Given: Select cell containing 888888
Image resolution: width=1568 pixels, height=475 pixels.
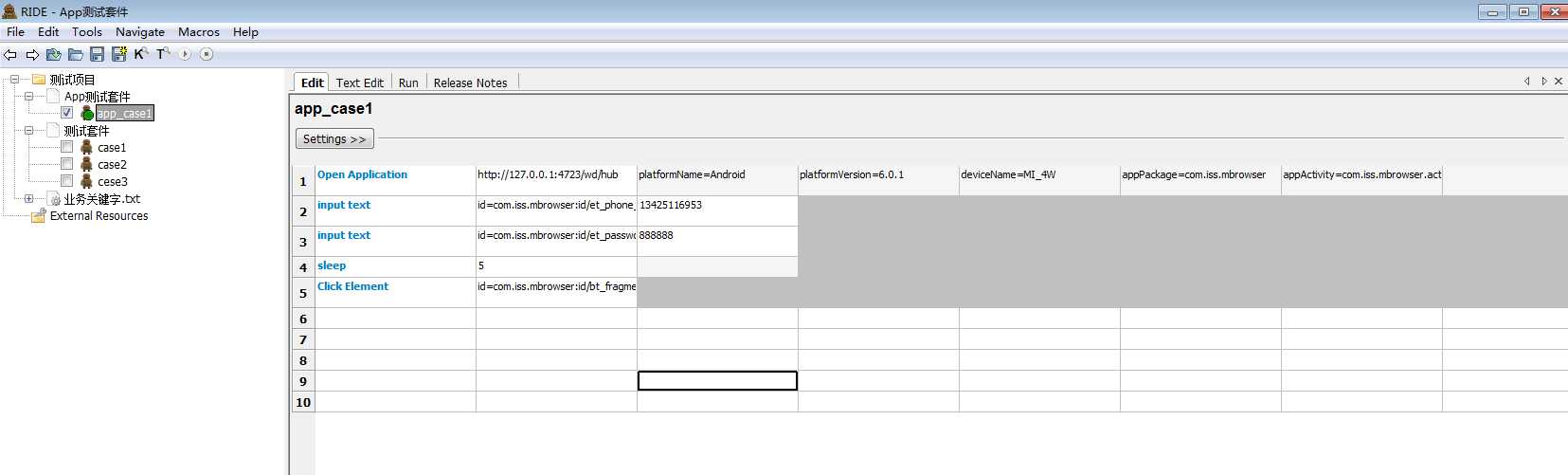Looking at the screenshot, I should pyautogui.click(x=717, y=241).
